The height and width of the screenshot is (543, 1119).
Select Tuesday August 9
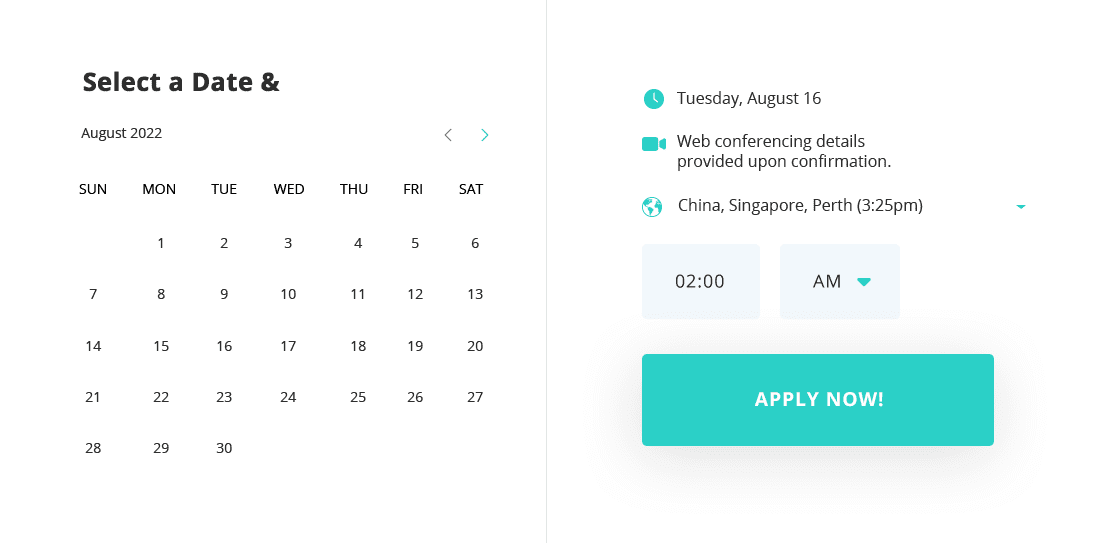pyautogui.click(x=224, y=294)
